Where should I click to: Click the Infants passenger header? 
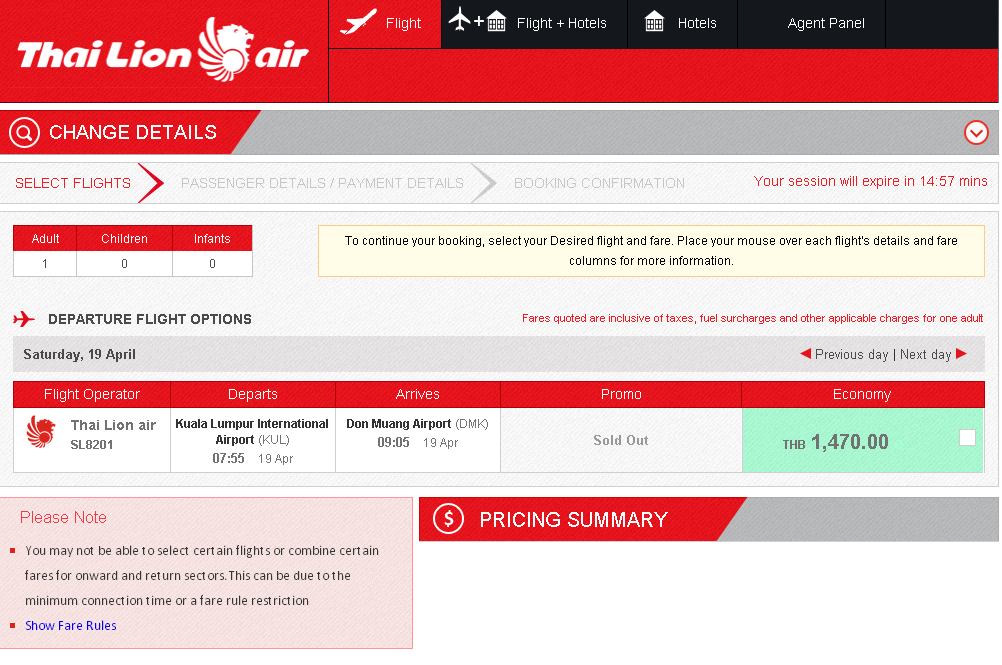212,238
